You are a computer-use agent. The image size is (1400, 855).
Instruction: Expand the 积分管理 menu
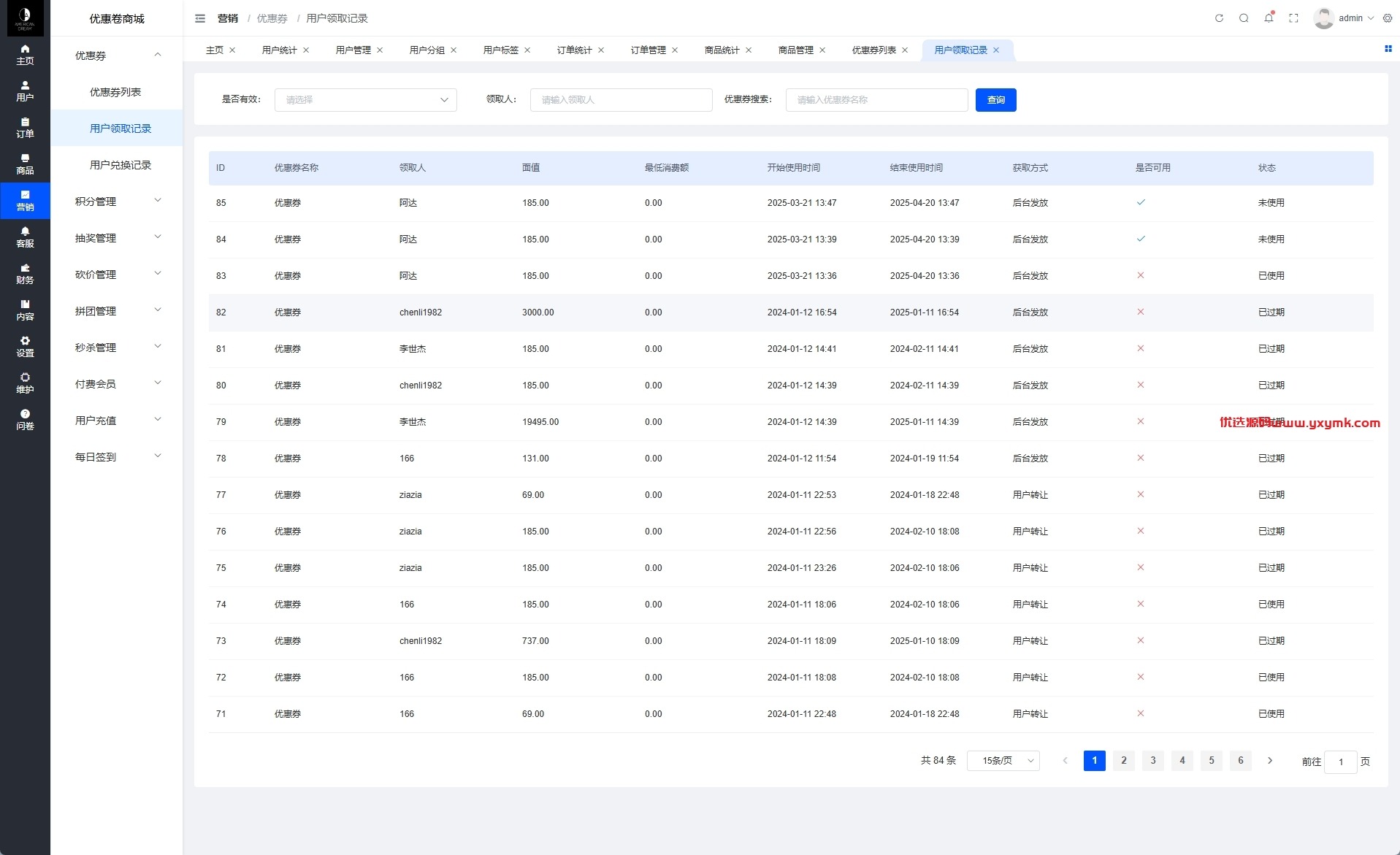(117, 202)
